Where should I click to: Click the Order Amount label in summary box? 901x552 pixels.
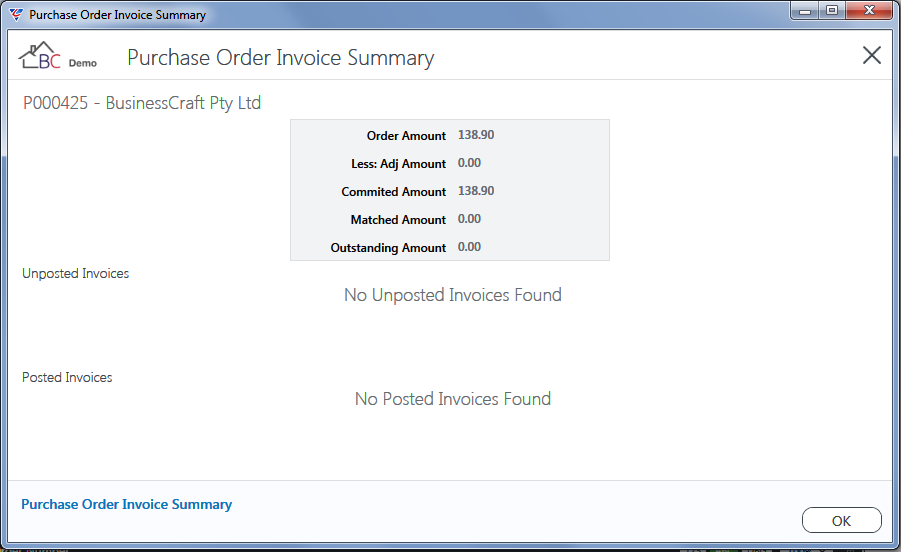(x=406, y=136)
